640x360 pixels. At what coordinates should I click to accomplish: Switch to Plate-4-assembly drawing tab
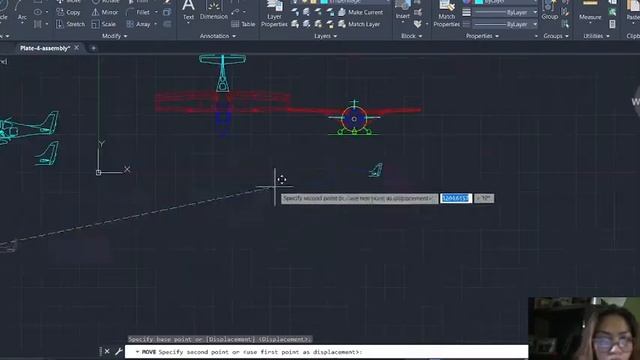(x=45, y=48)
